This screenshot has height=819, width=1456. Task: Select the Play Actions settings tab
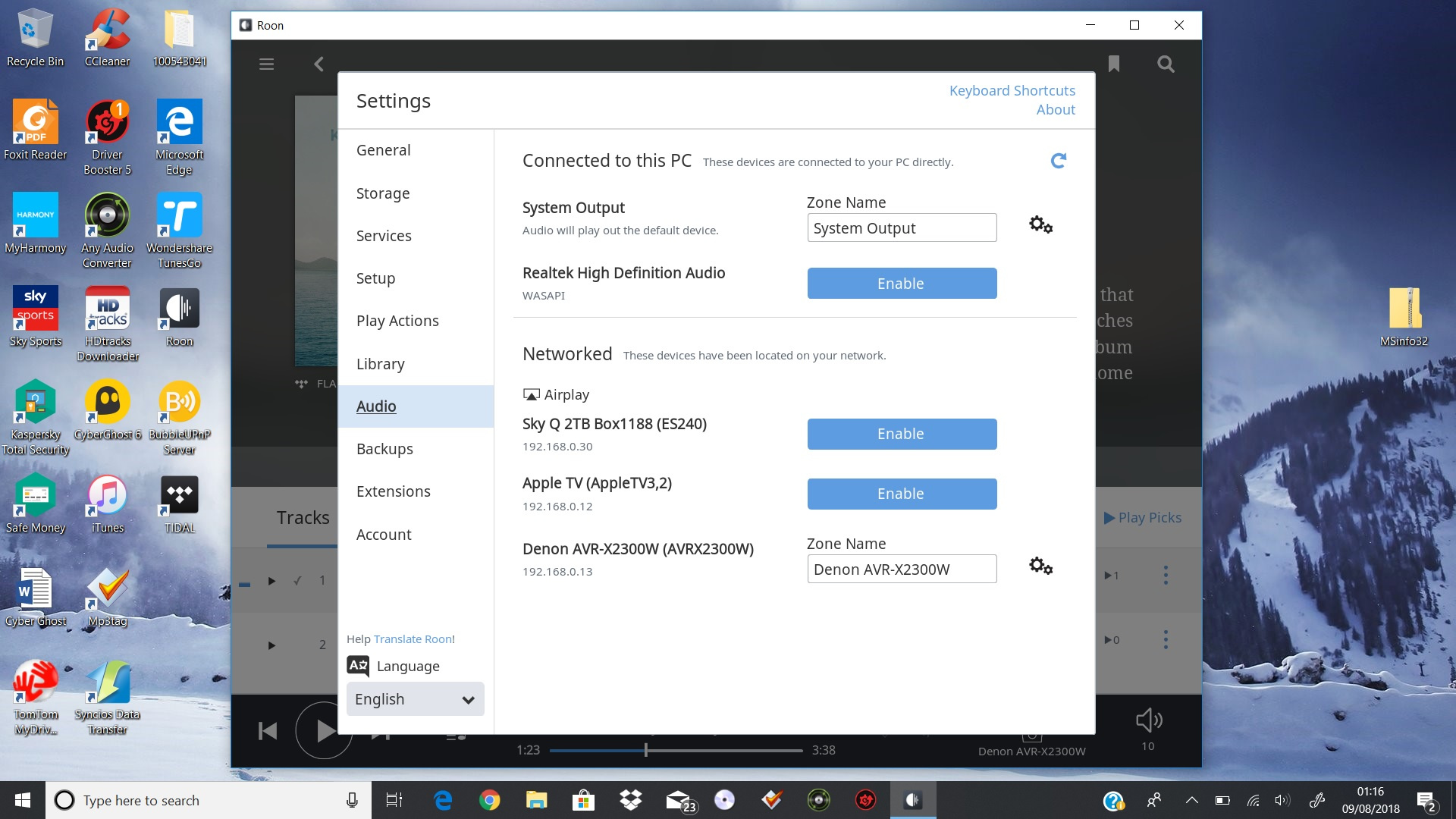point(416,321)
